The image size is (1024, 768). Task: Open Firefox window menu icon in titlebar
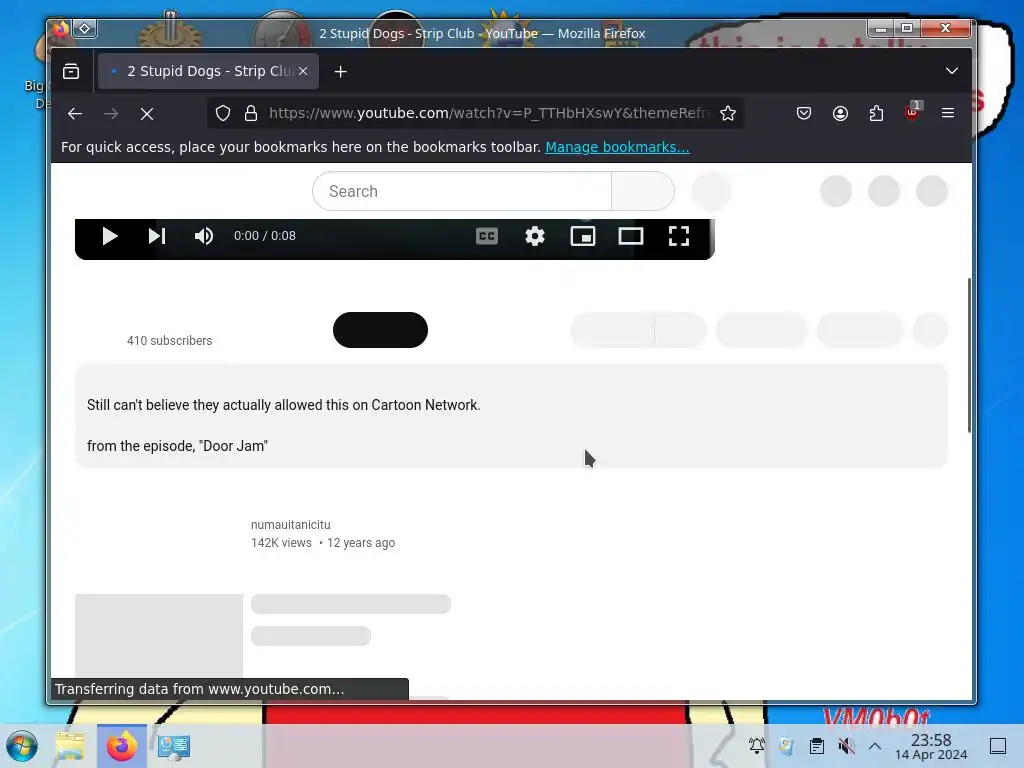61,29
